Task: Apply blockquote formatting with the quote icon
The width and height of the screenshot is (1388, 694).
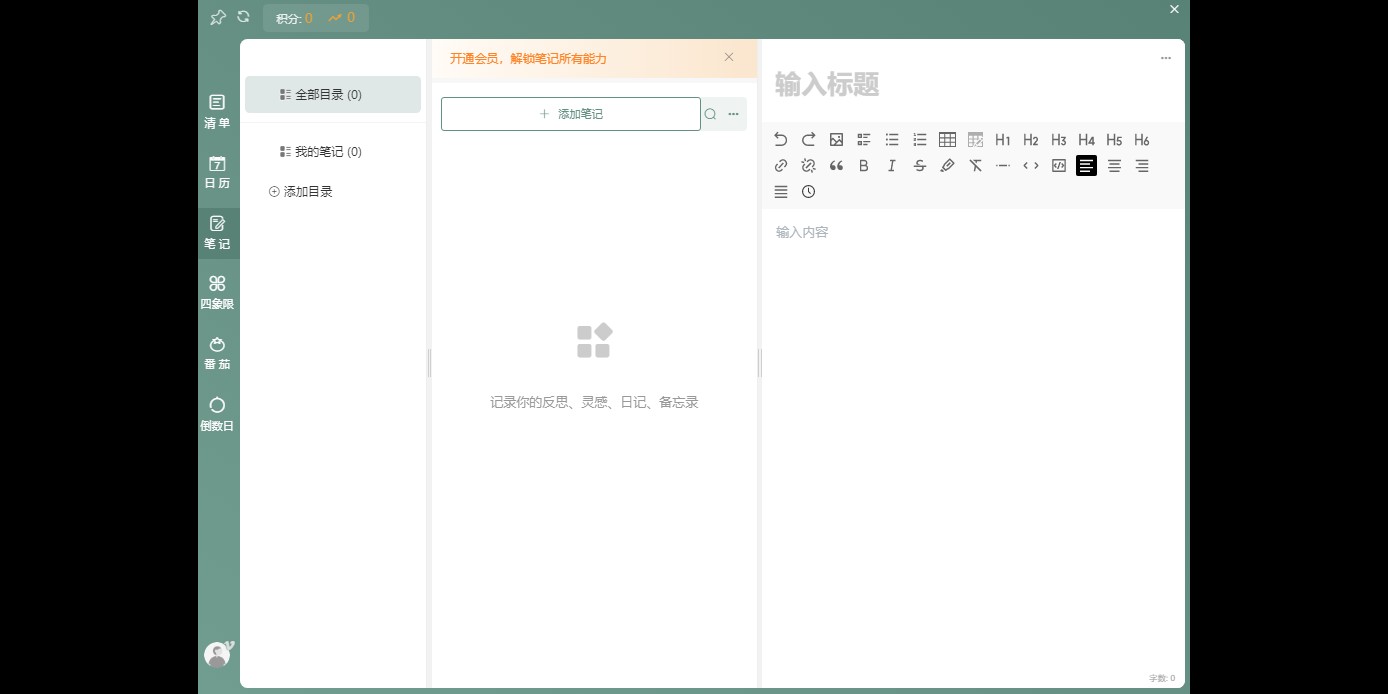Action: pos(836,166)
